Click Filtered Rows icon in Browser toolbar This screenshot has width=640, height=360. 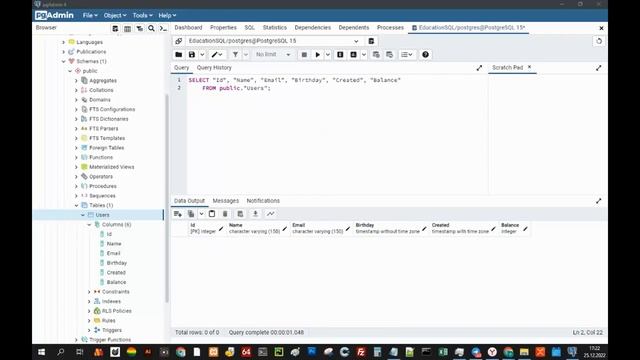click(x=140, y=28)
